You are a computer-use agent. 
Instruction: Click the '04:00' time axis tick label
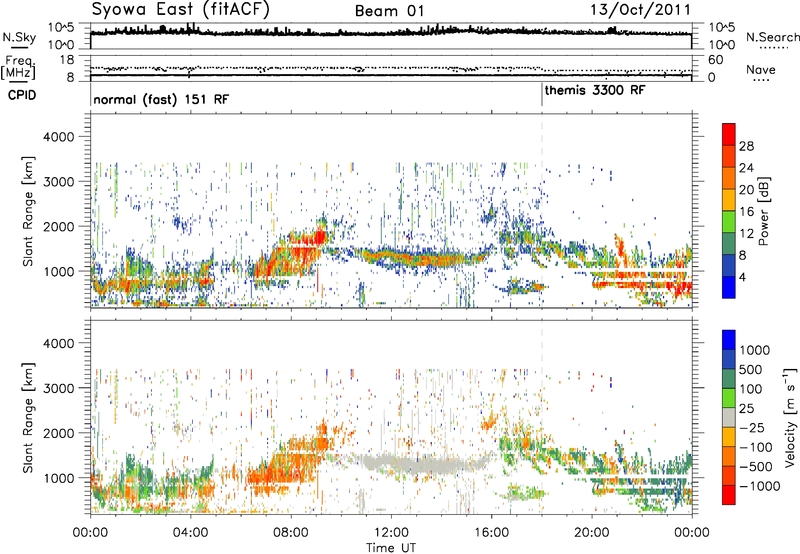click(190, 533)
